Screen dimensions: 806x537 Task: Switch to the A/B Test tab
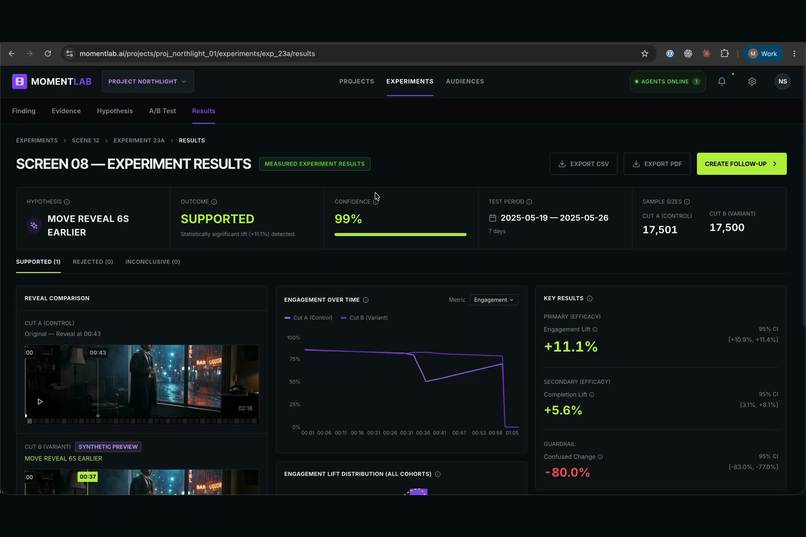[162, 111]
